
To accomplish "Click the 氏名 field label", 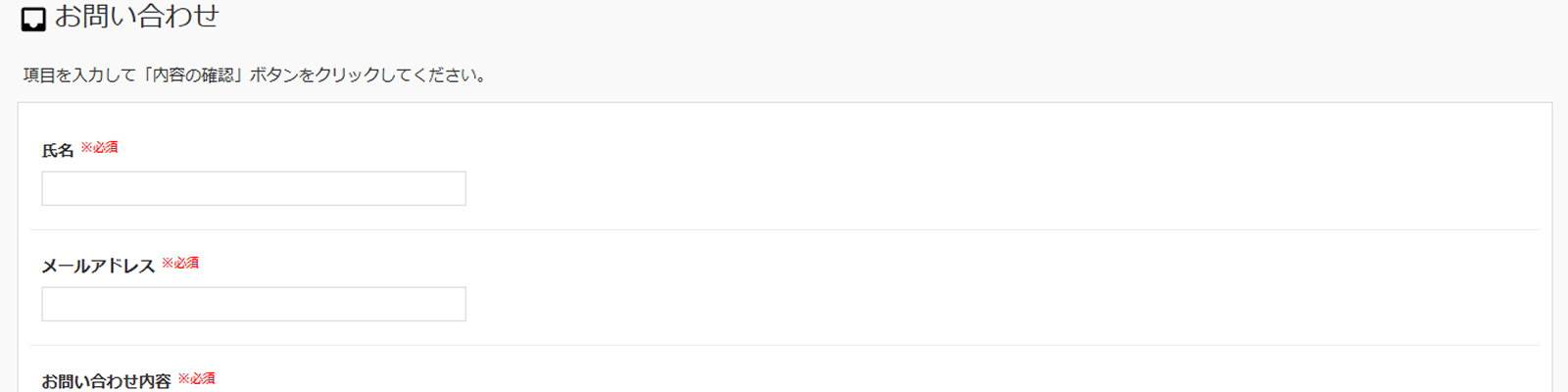I will (x=58, y=151).
